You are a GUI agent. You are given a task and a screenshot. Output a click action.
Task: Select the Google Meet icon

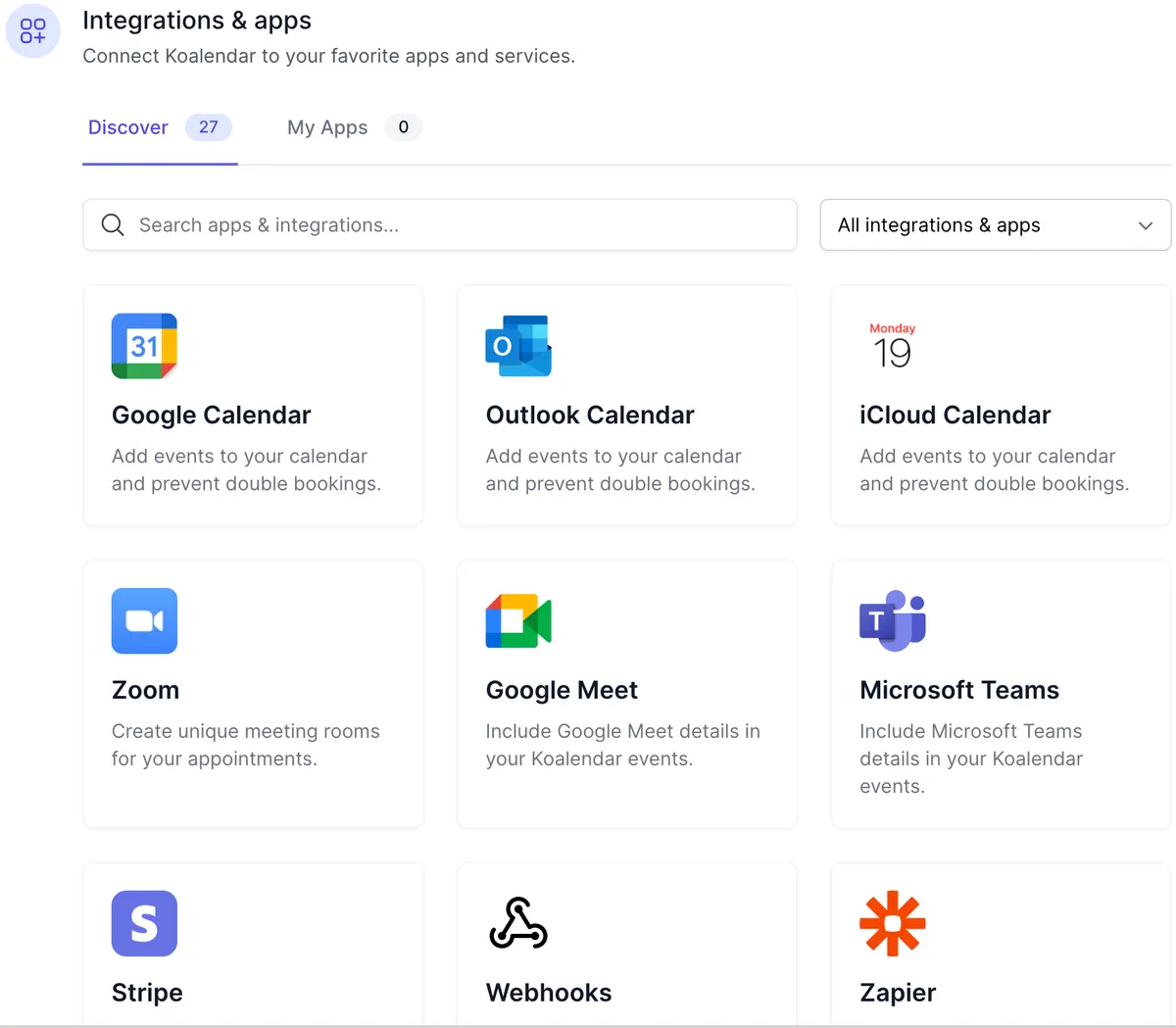(x=518, y=620)
